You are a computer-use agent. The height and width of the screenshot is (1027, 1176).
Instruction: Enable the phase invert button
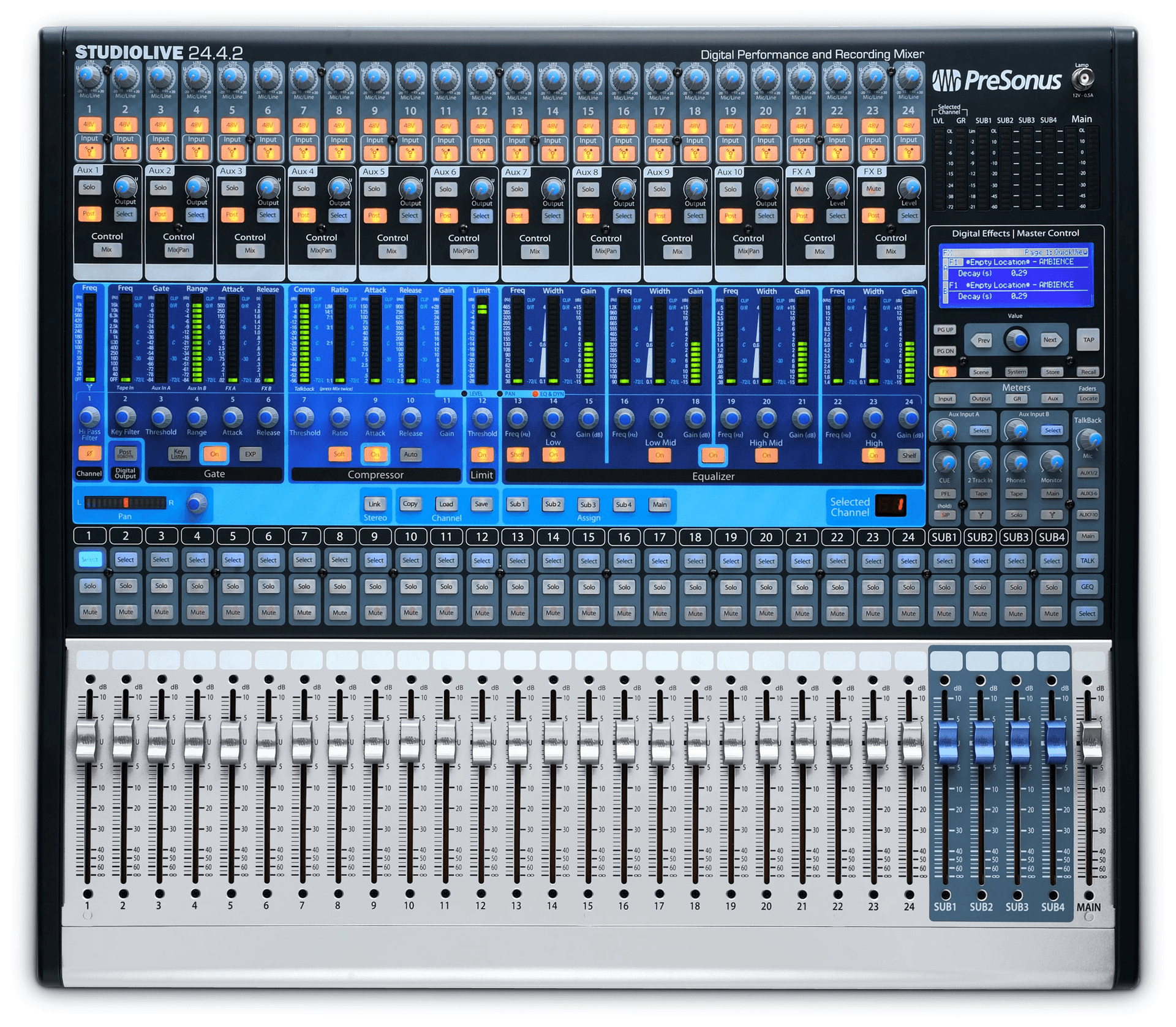[x=89, y=454]
